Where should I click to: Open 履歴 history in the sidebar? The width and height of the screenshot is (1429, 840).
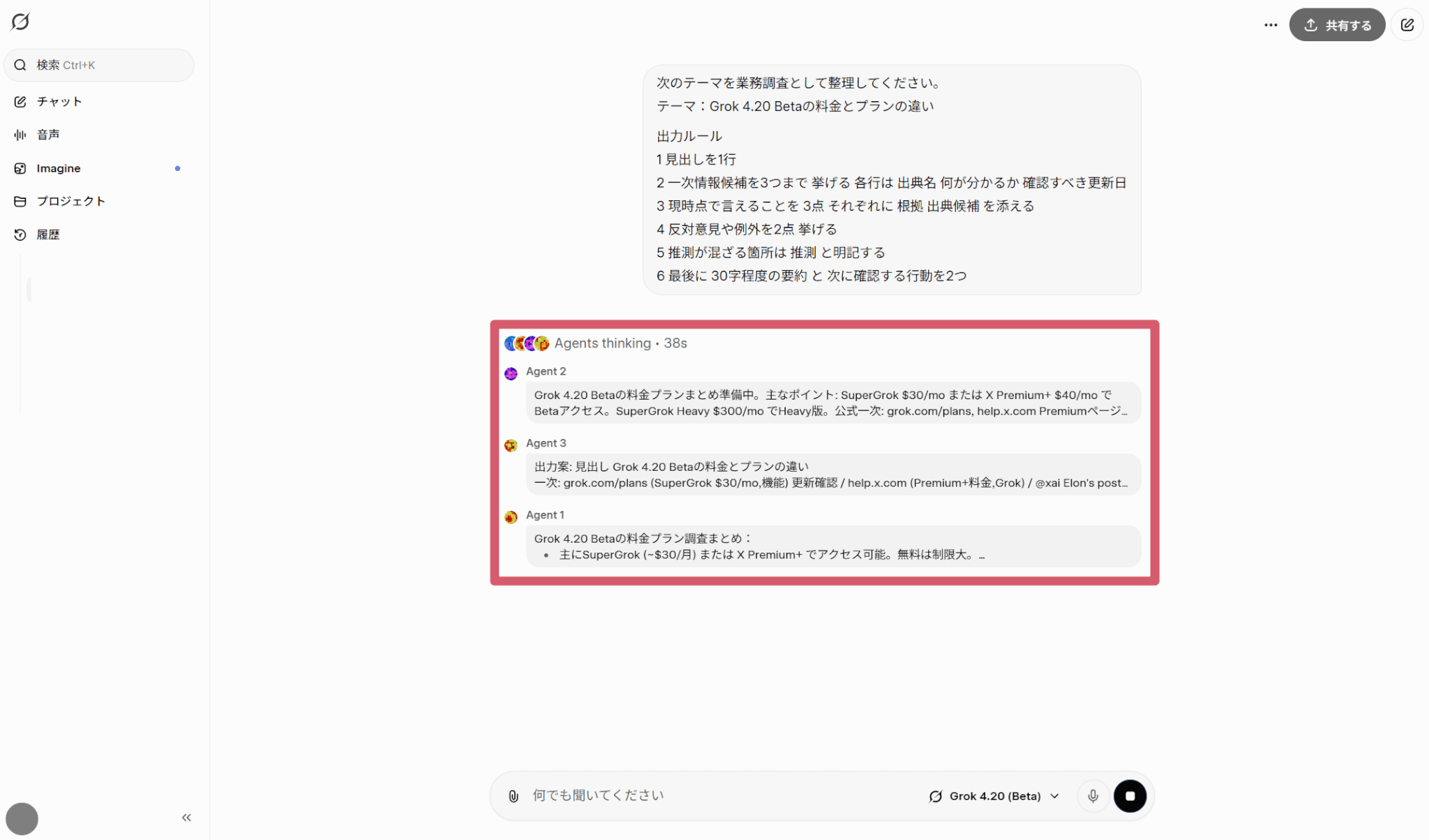pyautogui.click(x=48, y=235)
